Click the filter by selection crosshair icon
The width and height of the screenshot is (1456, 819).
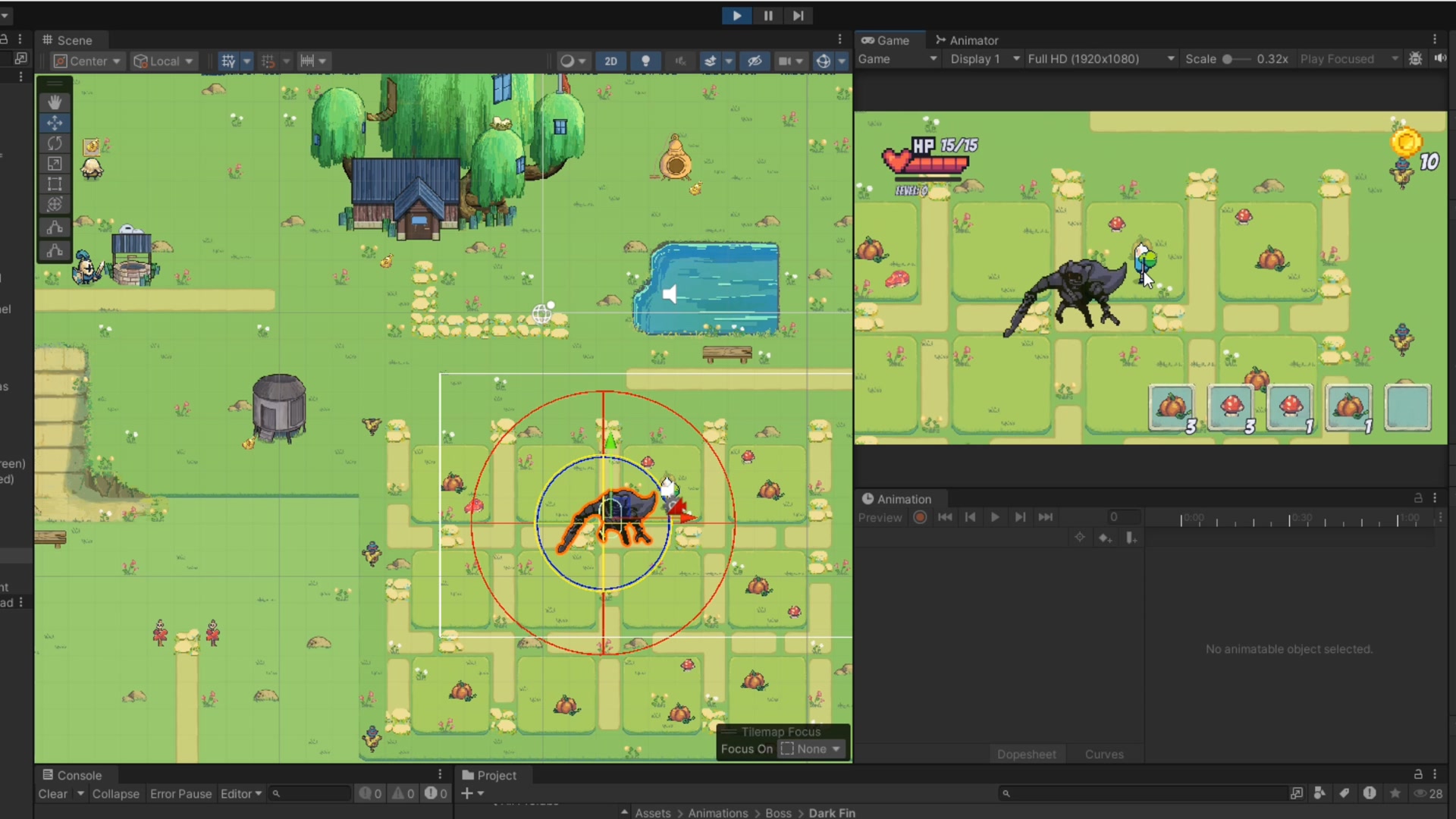point(1079,538)
